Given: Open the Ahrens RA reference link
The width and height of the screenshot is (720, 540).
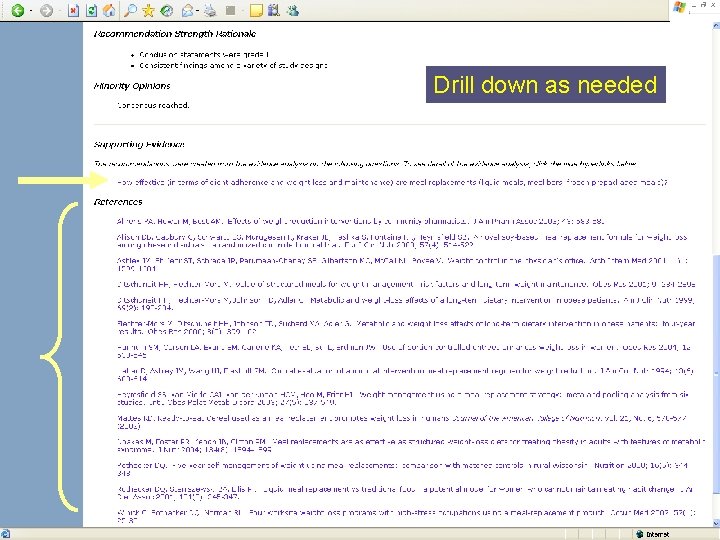Looking at the screenshot, I should [360, 221].
